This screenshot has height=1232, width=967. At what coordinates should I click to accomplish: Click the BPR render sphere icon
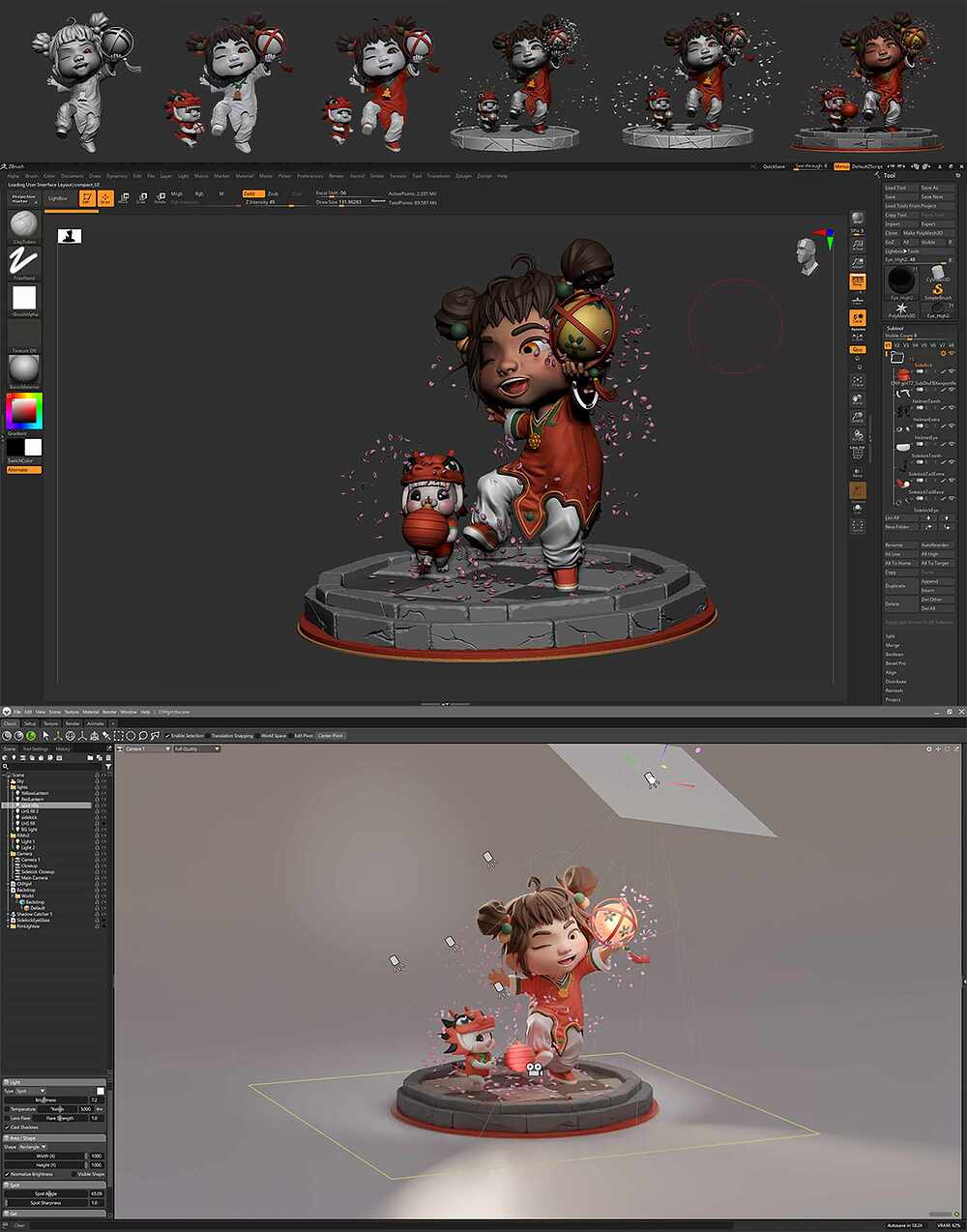click(x=858, y=218)
